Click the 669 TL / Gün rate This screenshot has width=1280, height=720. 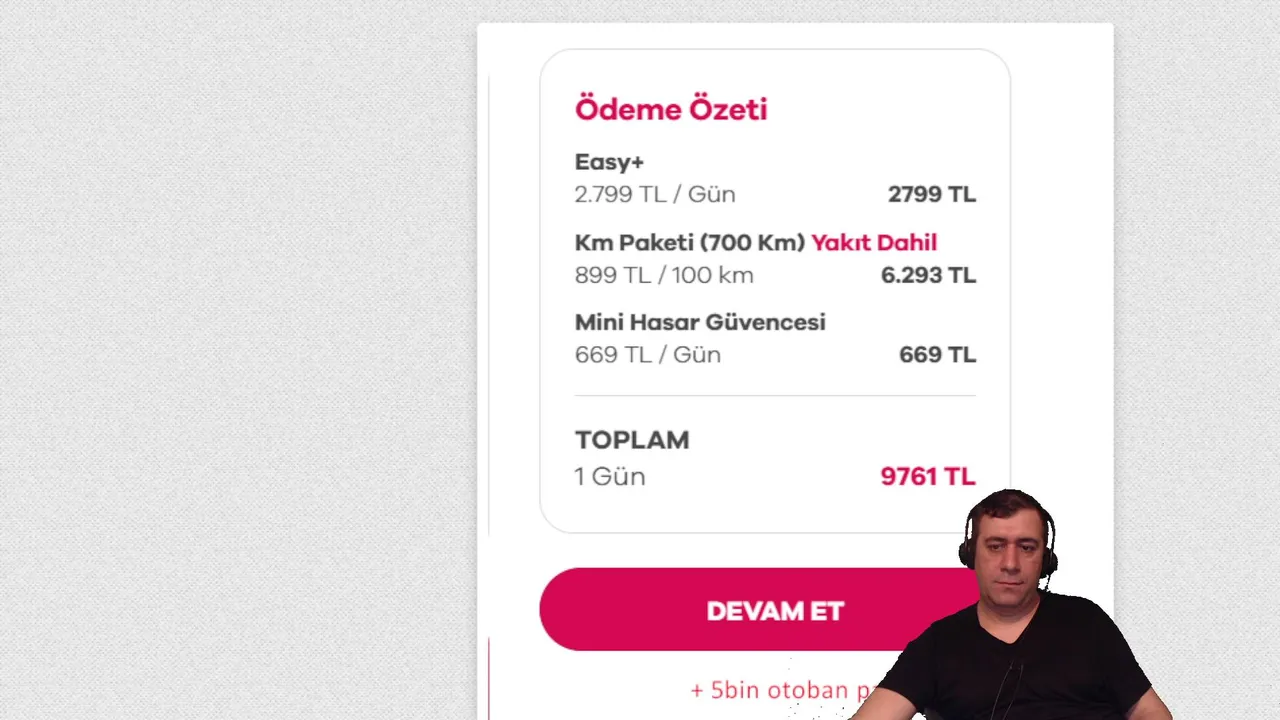coord(647,355)
